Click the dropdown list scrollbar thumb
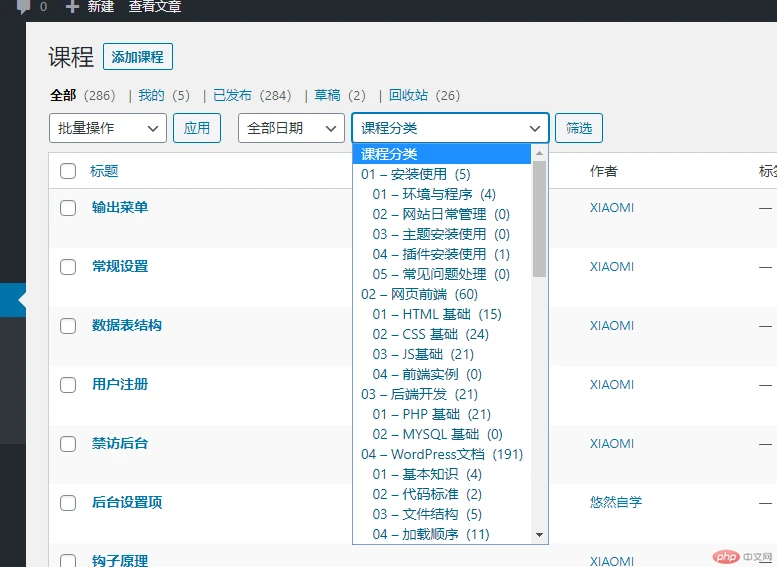Image resolution: width=777 pixels, height=567 pixels. (x=540, y=219)
